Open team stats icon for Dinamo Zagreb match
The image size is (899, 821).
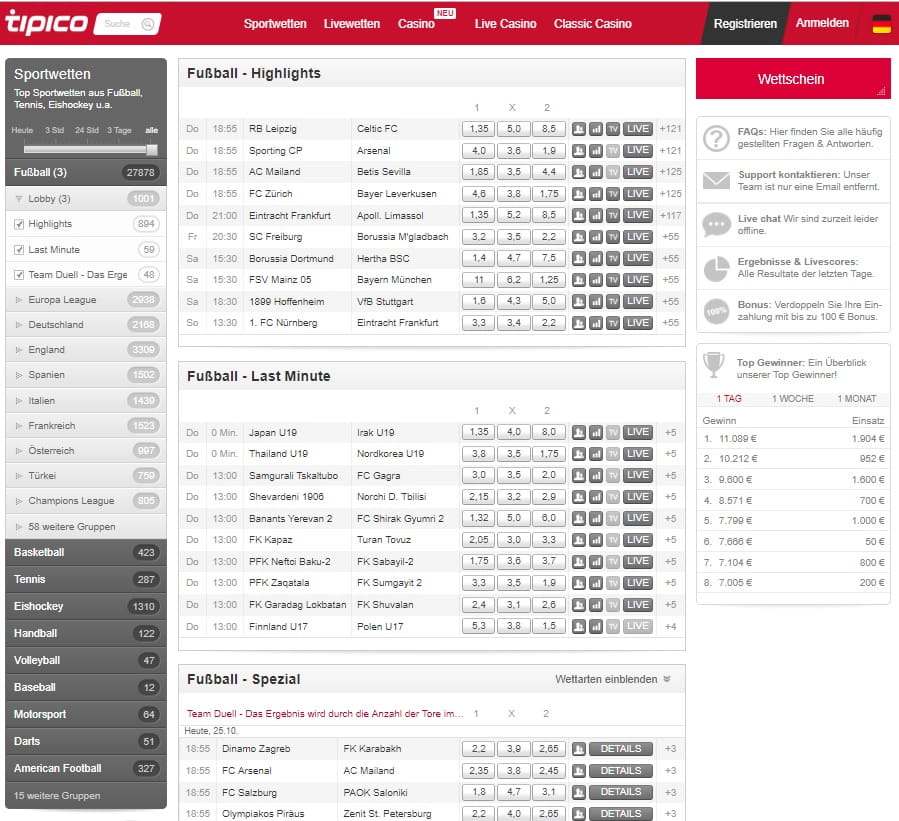tap(579, 749)
